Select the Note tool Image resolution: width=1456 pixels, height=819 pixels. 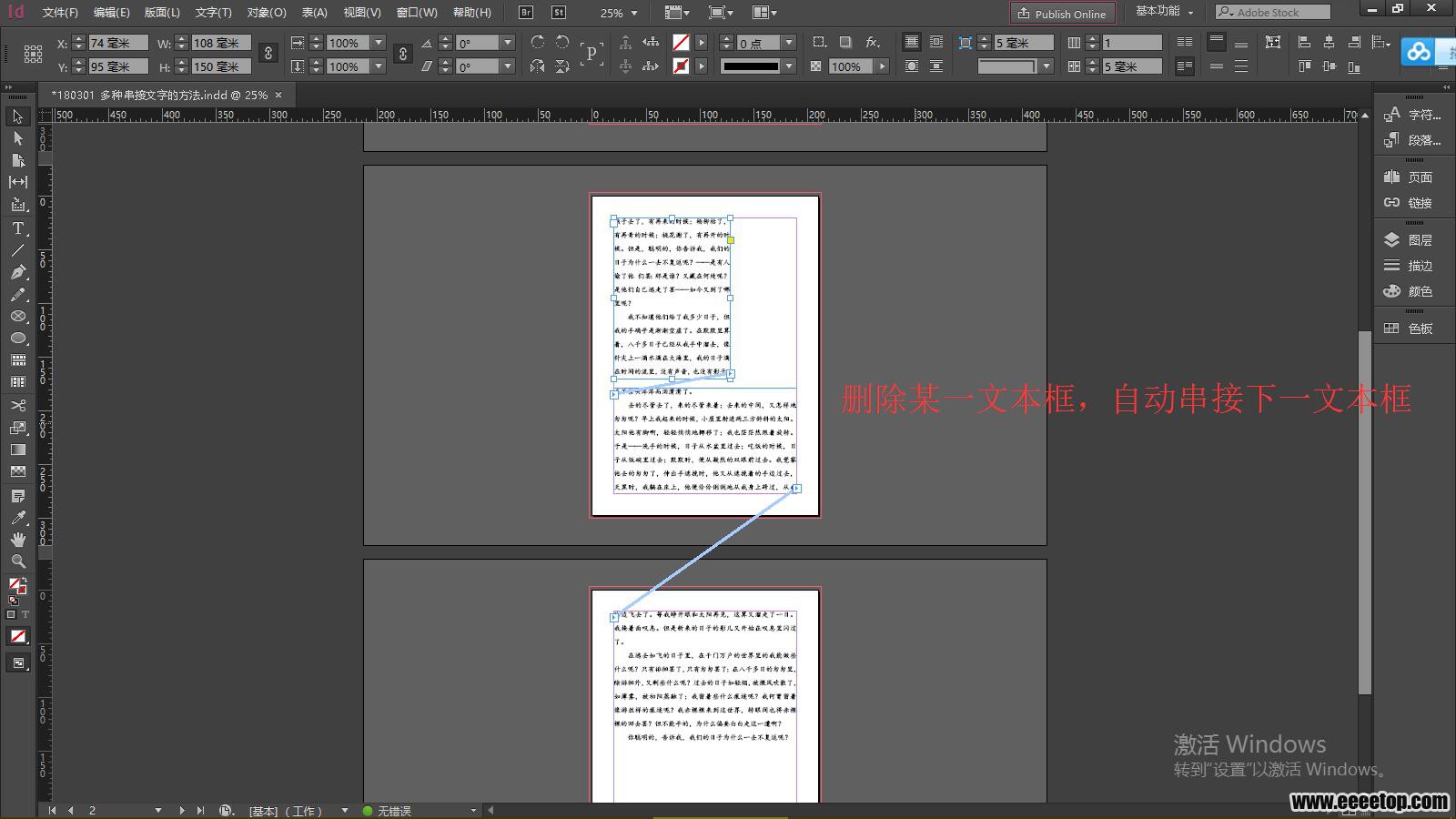(17, 495)
